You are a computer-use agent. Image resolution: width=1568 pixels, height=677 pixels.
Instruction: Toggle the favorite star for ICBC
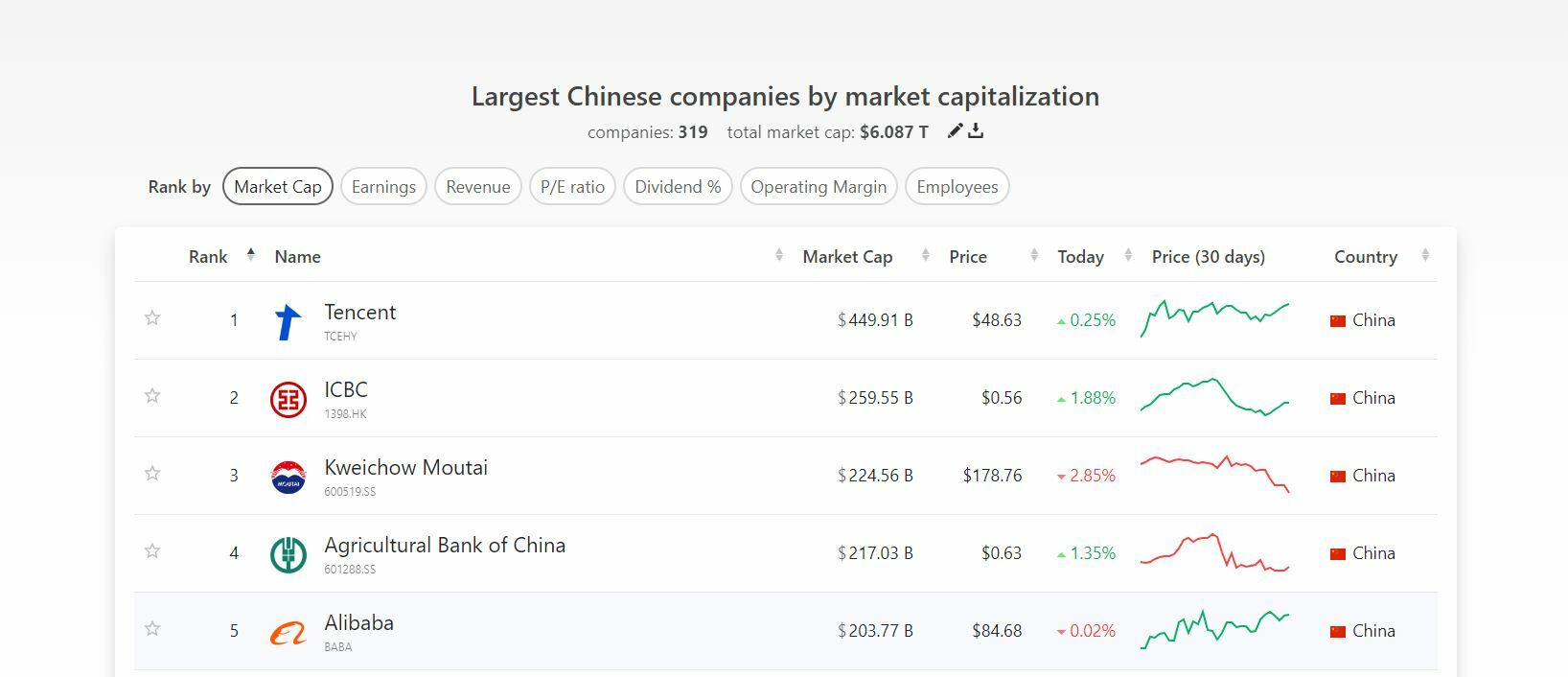click(152, 396)
